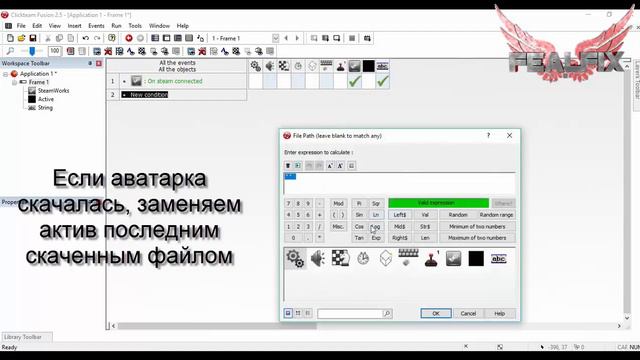Select SteamWorks object icon in dialog
This screenshot has width=640, height=360.
pos(453,258)
